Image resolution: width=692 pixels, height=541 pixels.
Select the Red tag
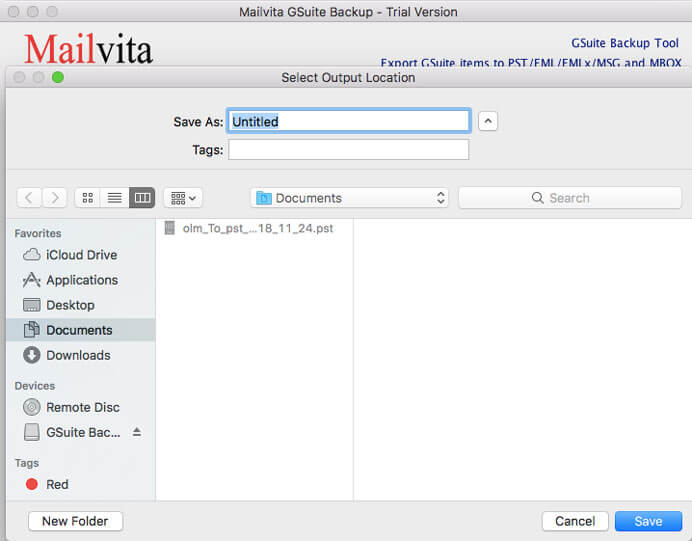coord(57,484)
